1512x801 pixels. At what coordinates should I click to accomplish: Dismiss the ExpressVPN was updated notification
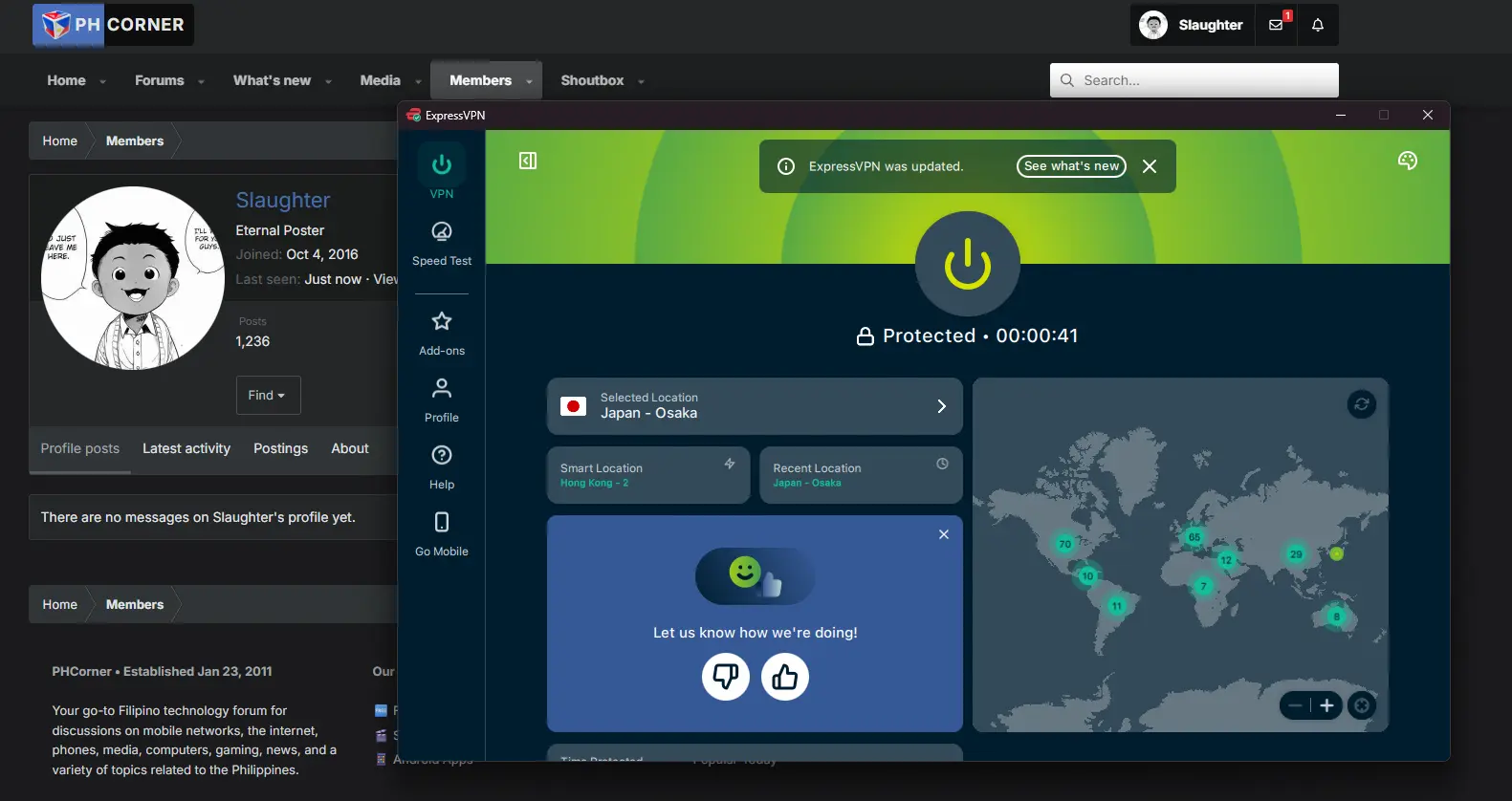(1150, 166)
